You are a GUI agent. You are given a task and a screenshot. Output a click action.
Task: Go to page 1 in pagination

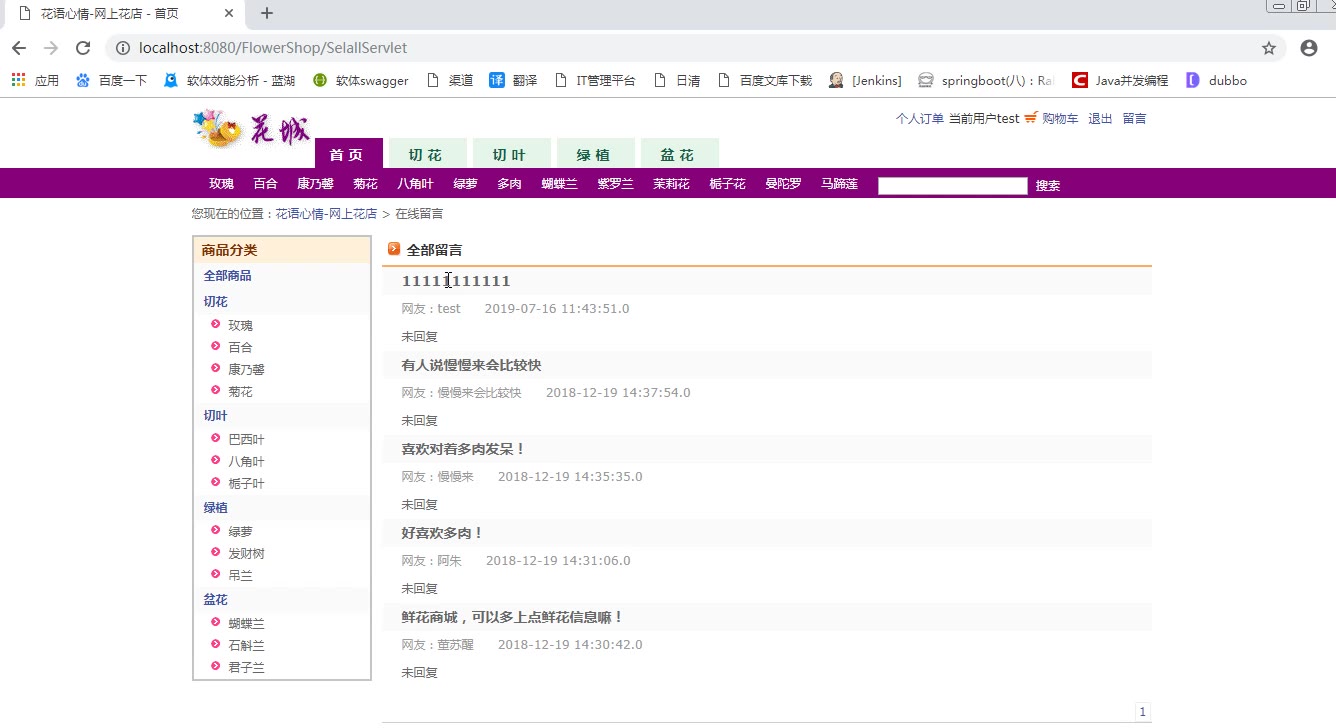coord(1143,712)
